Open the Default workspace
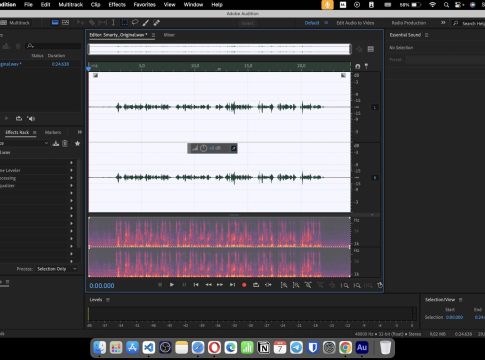The height and width of the screenshot is (360, 485). pyautogui.click(x=312, y=23)
